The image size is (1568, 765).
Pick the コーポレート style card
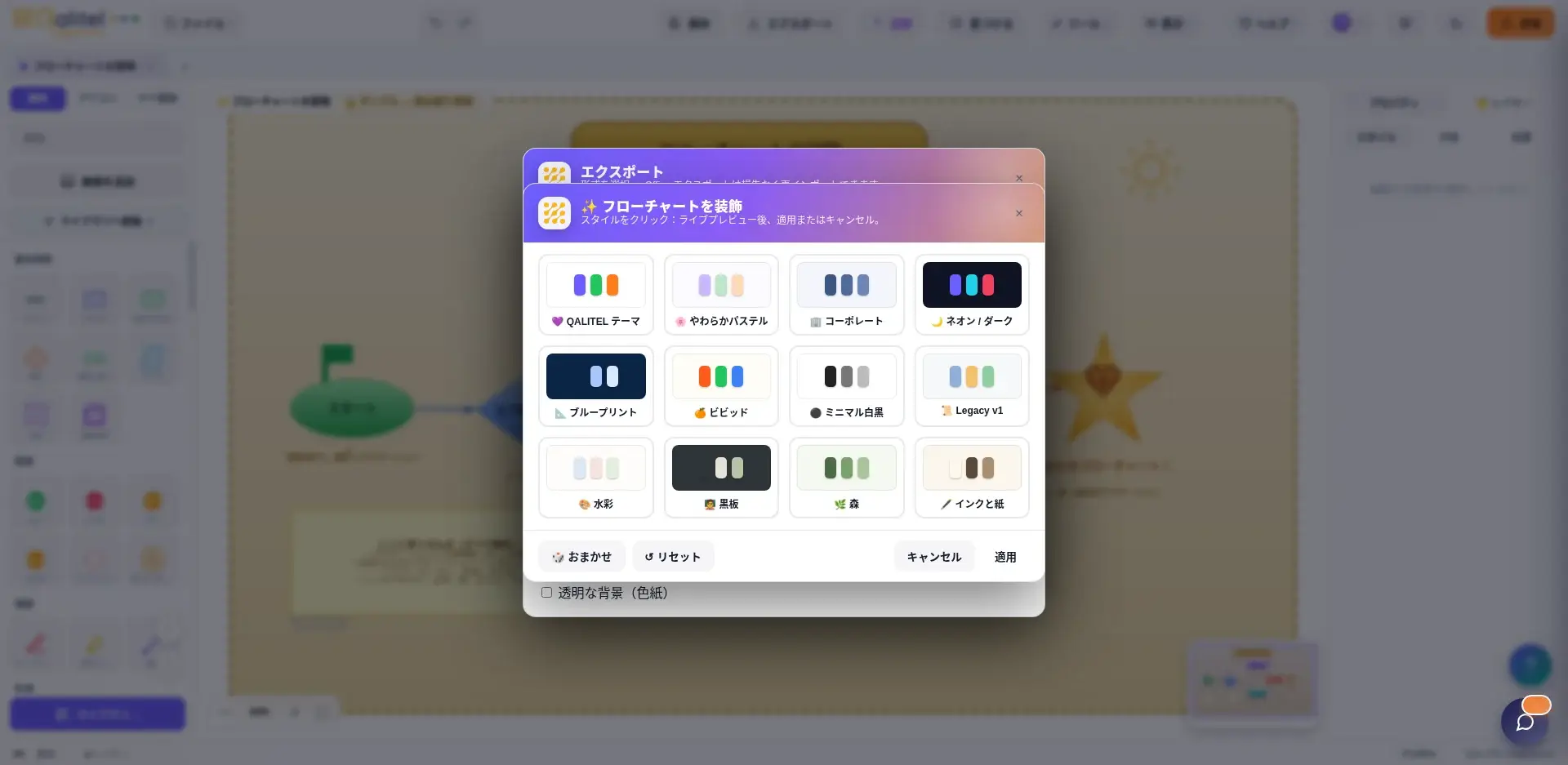pos(846,295)
